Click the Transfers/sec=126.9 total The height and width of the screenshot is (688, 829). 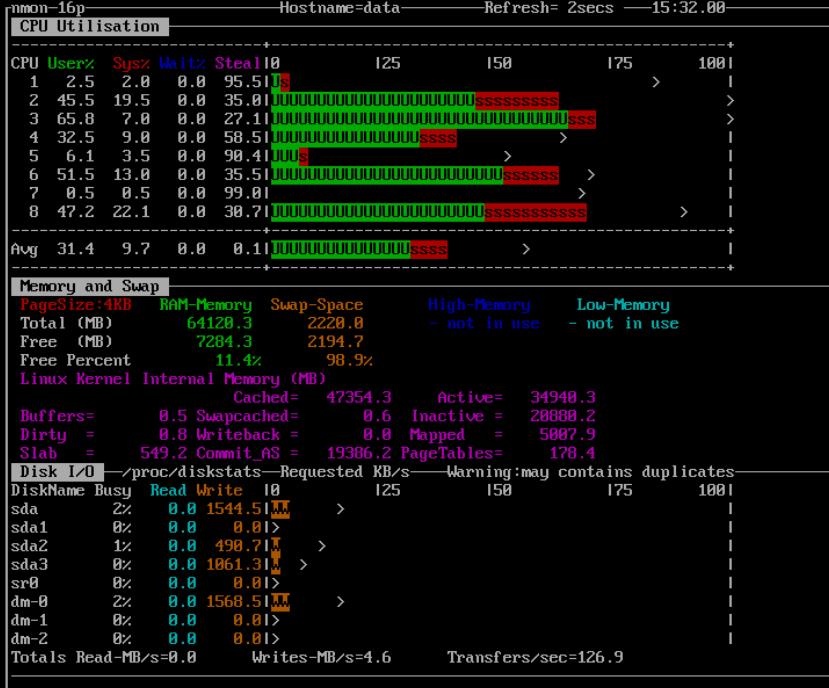click(535, 658)
